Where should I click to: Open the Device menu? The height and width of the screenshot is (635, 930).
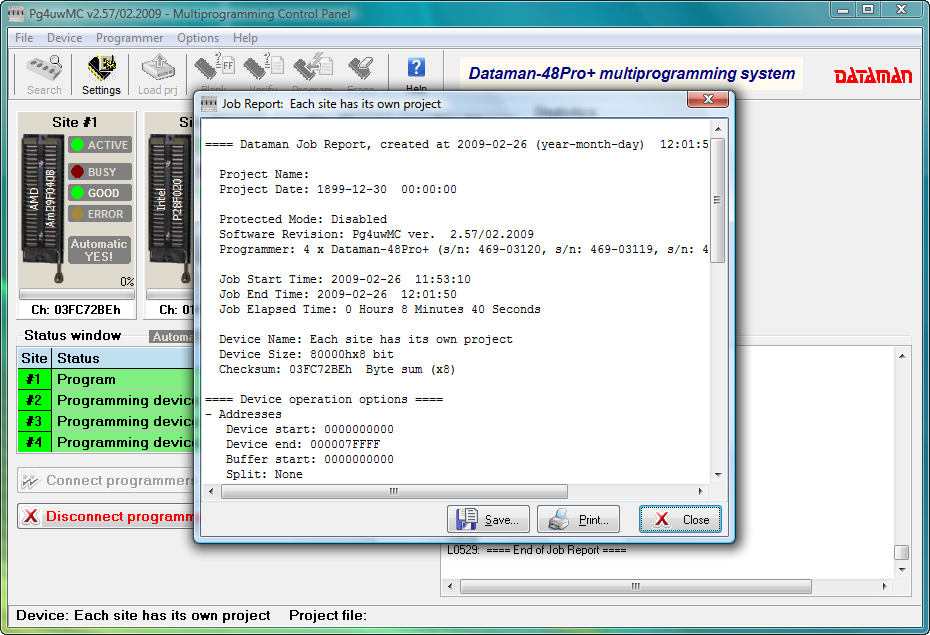64,37
